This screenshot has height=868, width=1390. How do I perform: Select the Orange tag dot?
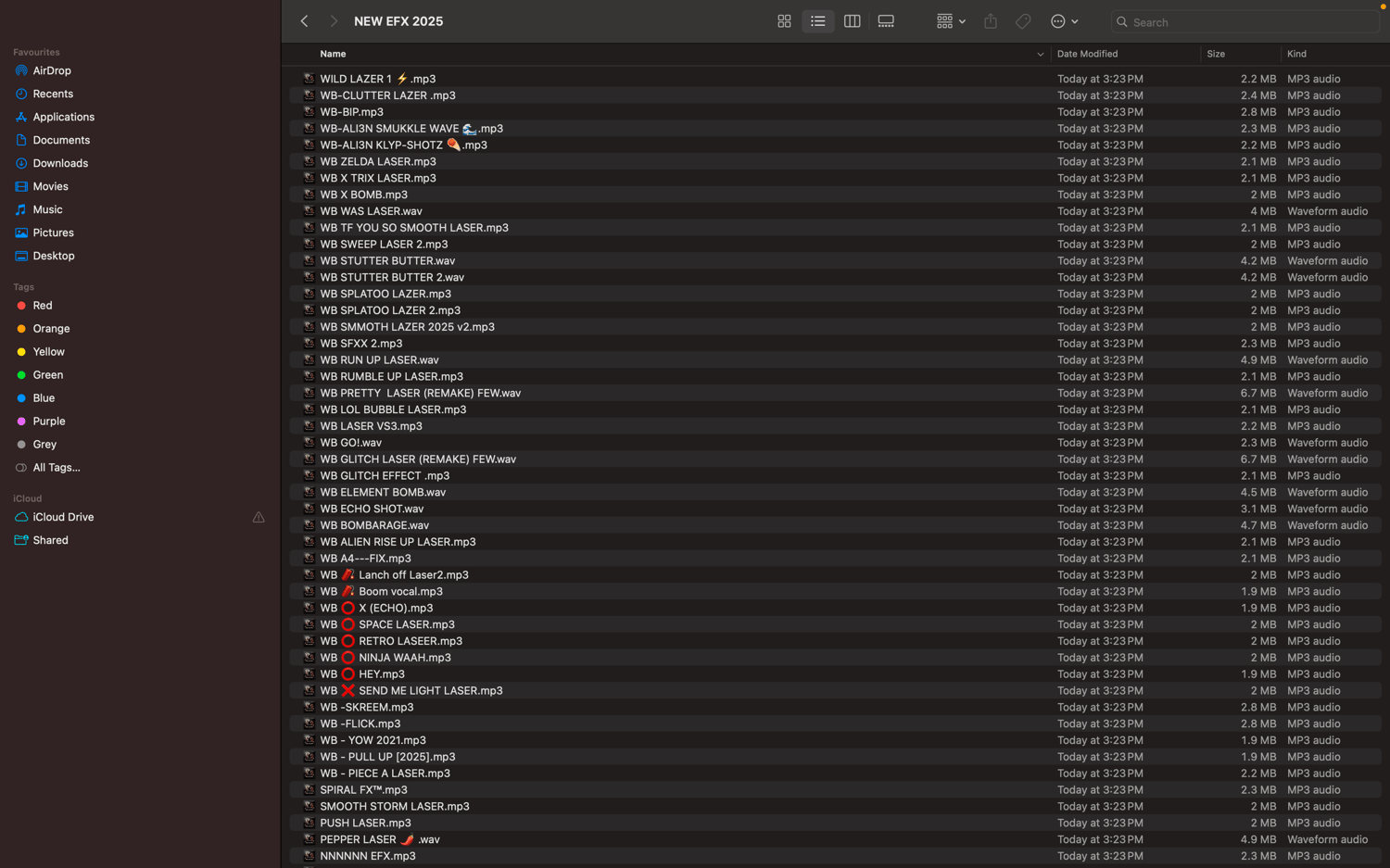point(21,329)
